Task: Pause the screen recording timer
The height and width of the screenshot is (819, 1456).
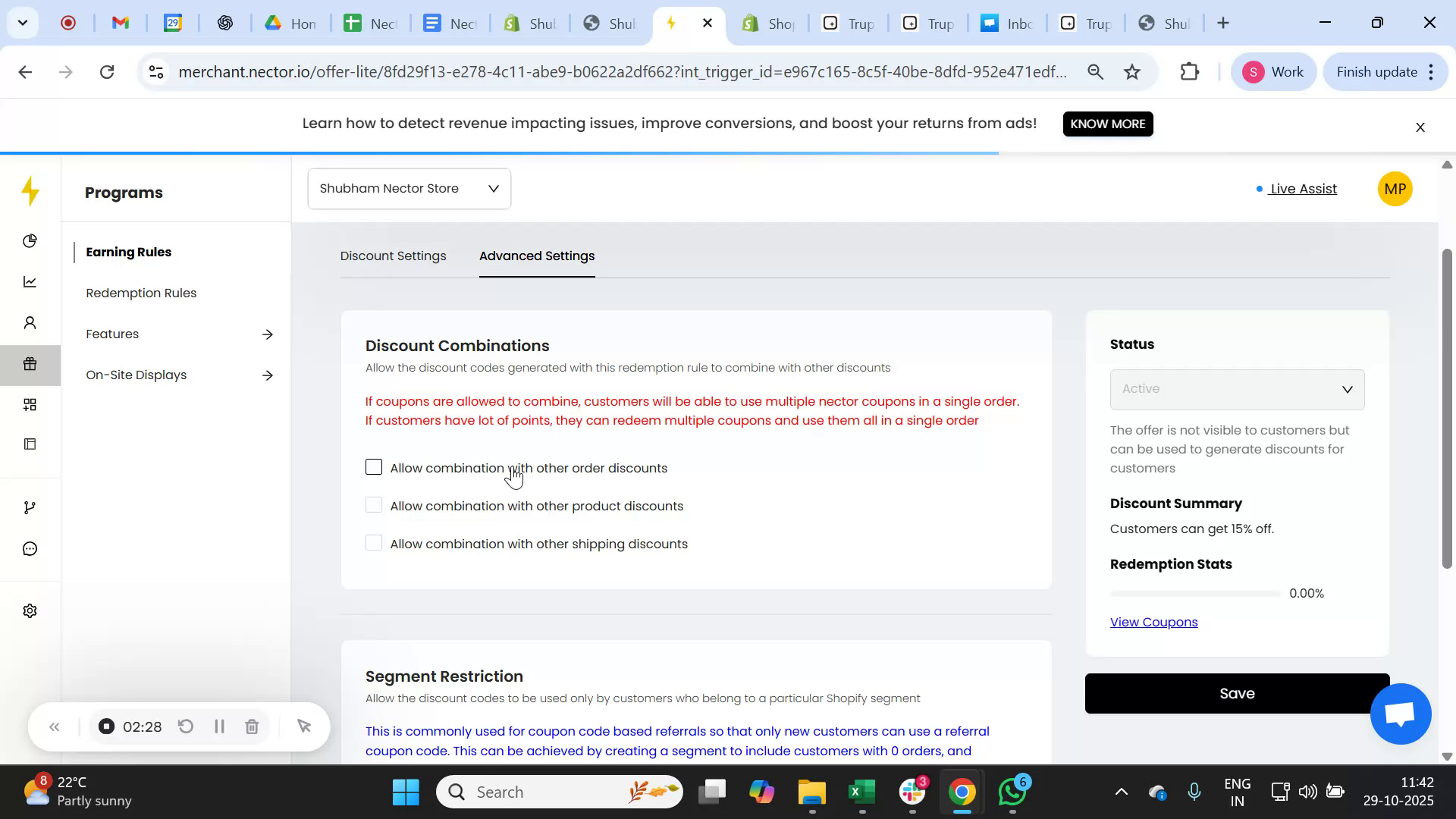Action: click(x=219, y=726)
